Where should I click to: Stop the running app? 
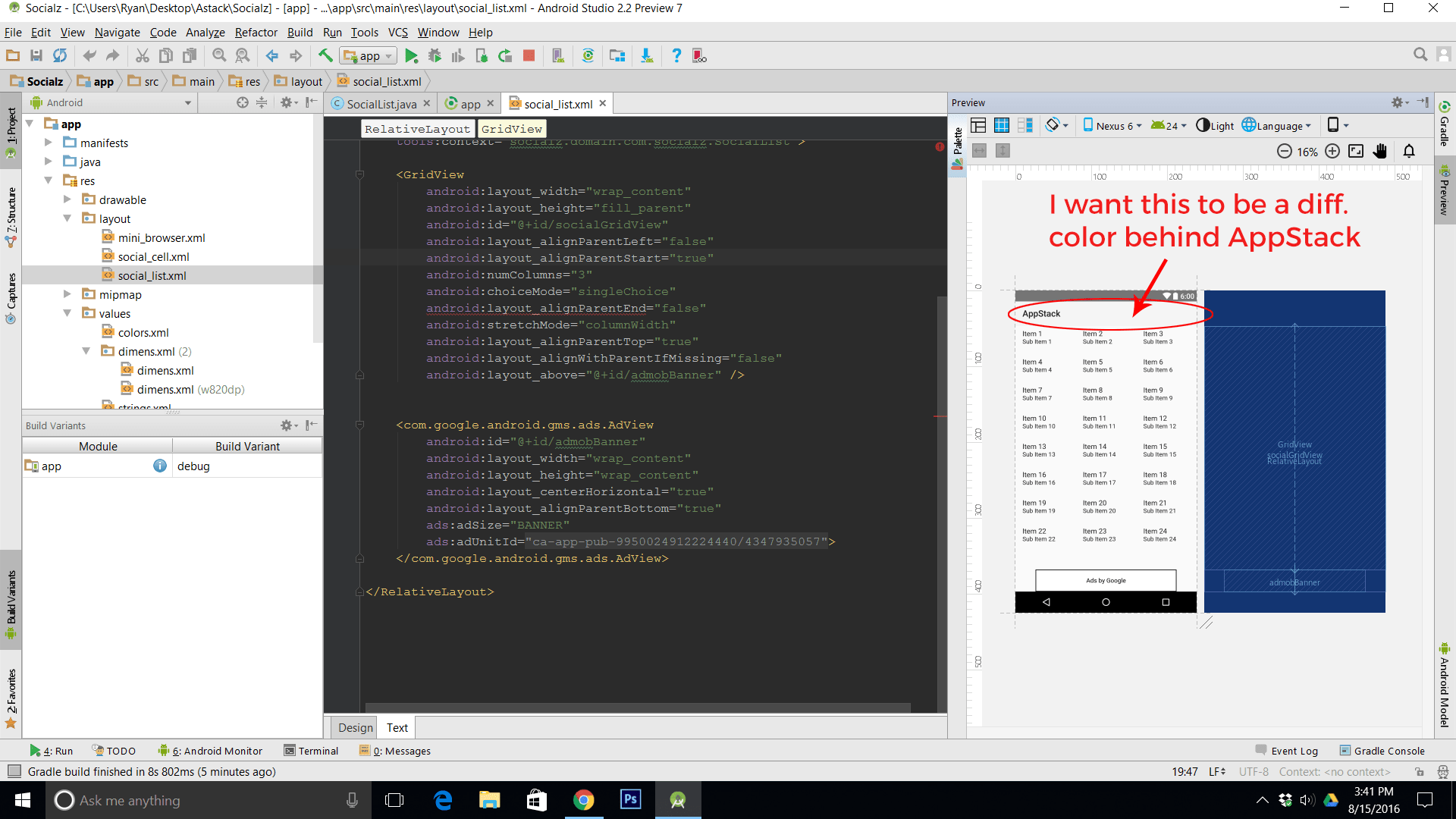pos(529,55)
